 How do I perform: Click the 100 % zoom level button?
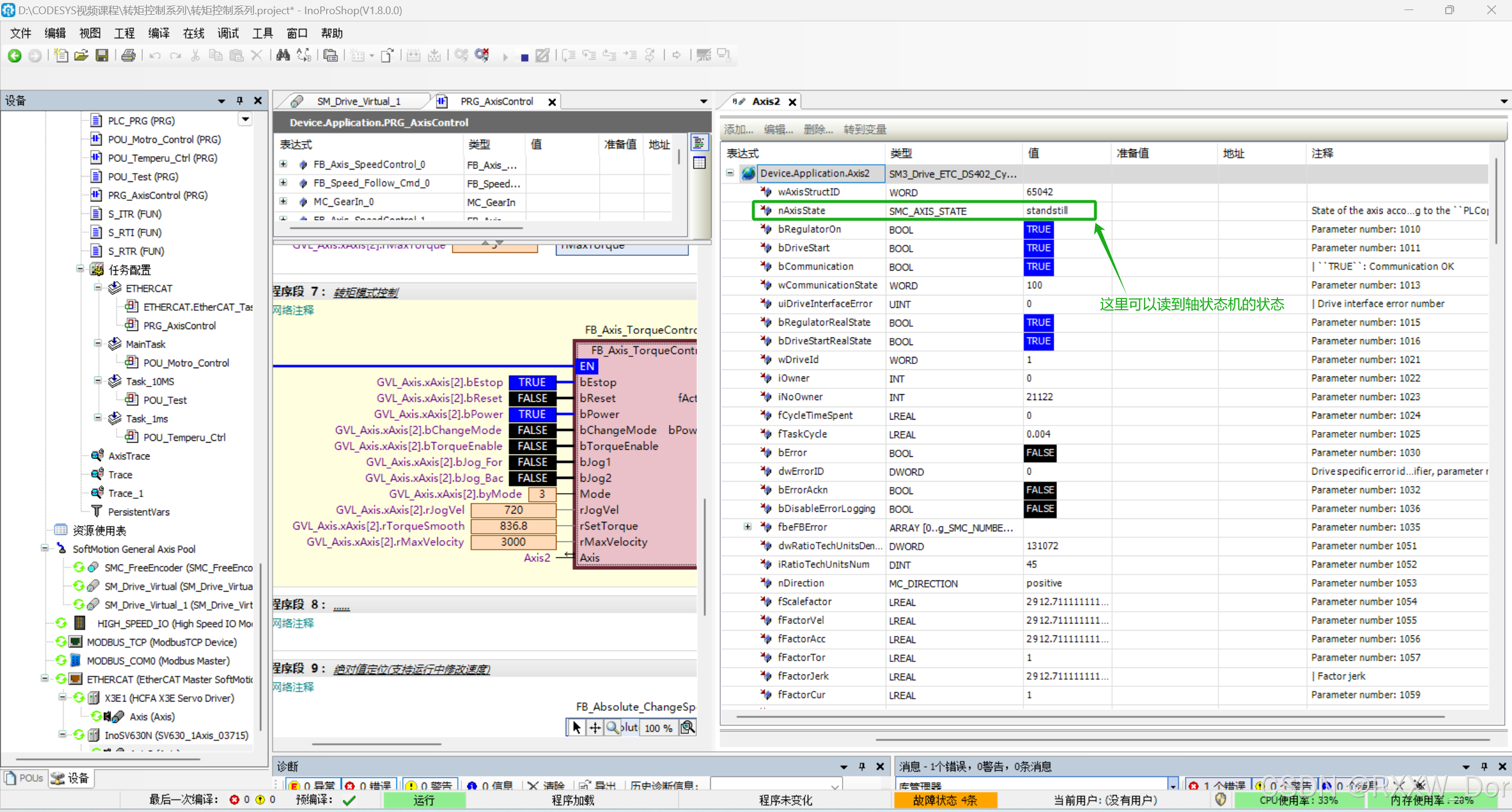coord(658,727)
